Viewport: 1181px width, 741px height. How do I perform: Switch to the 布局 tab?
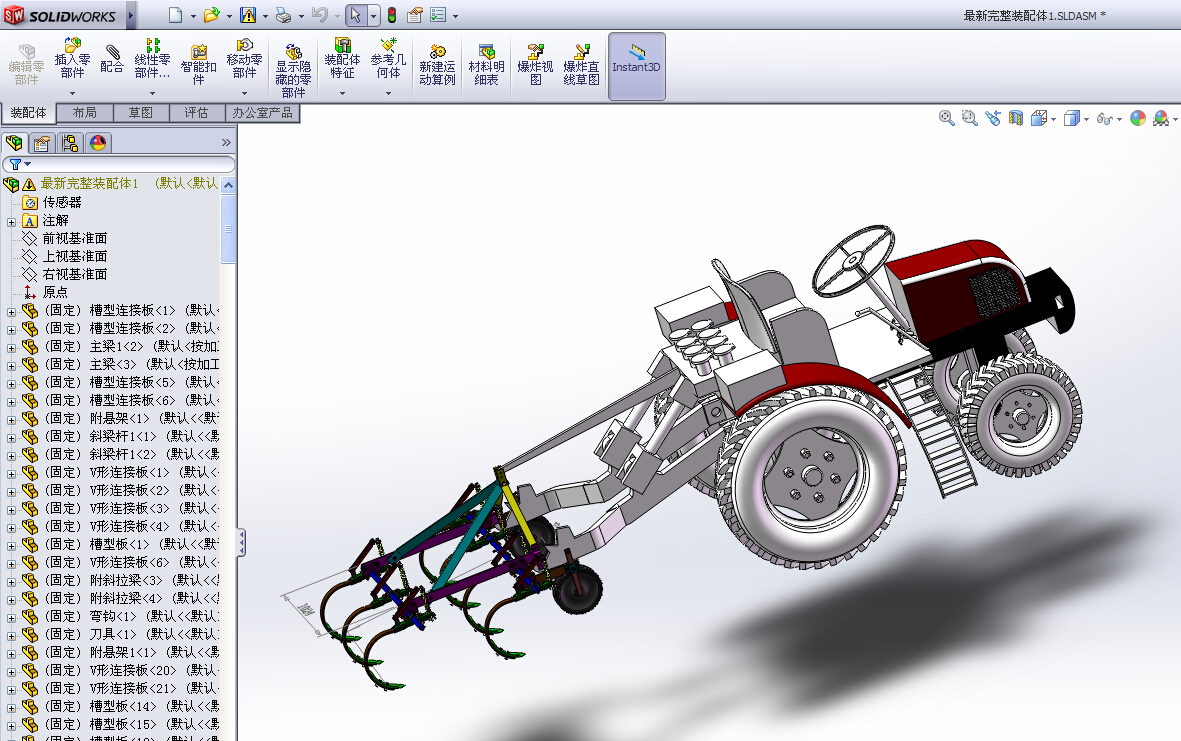84,112
